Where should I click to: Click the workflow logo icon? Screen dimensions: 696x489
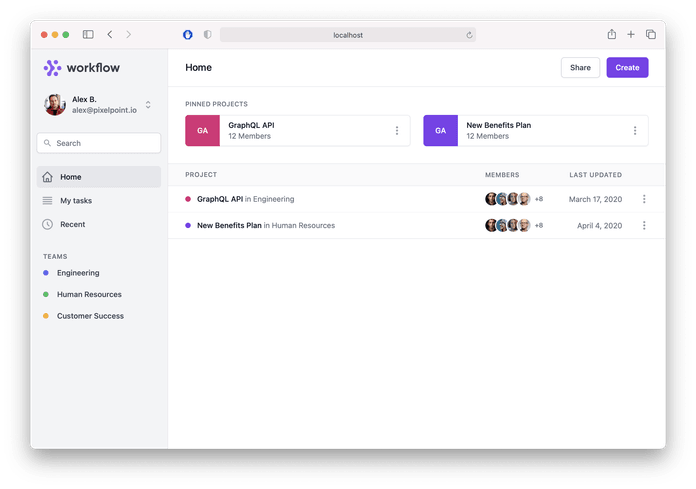tap(53, 68)
